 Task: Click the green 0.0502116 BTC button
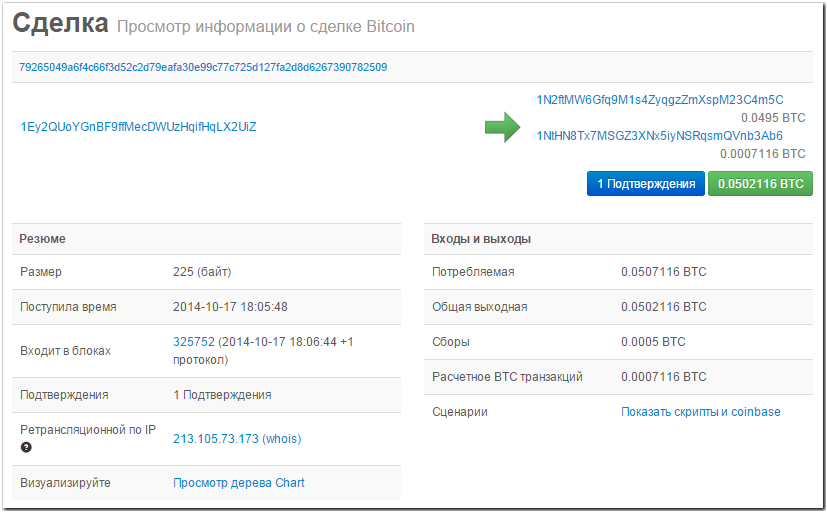760,183
